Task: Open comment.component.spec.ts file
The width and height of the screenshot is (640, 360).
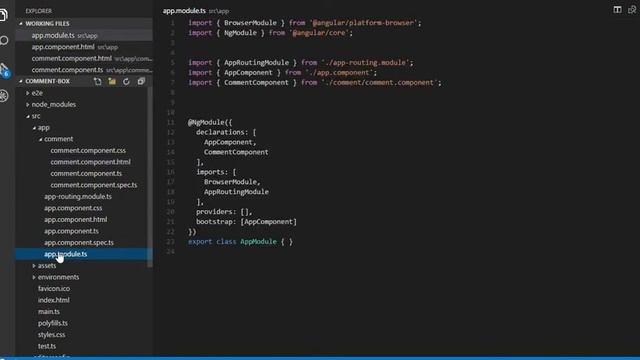Action: click(x=94, y=185)
